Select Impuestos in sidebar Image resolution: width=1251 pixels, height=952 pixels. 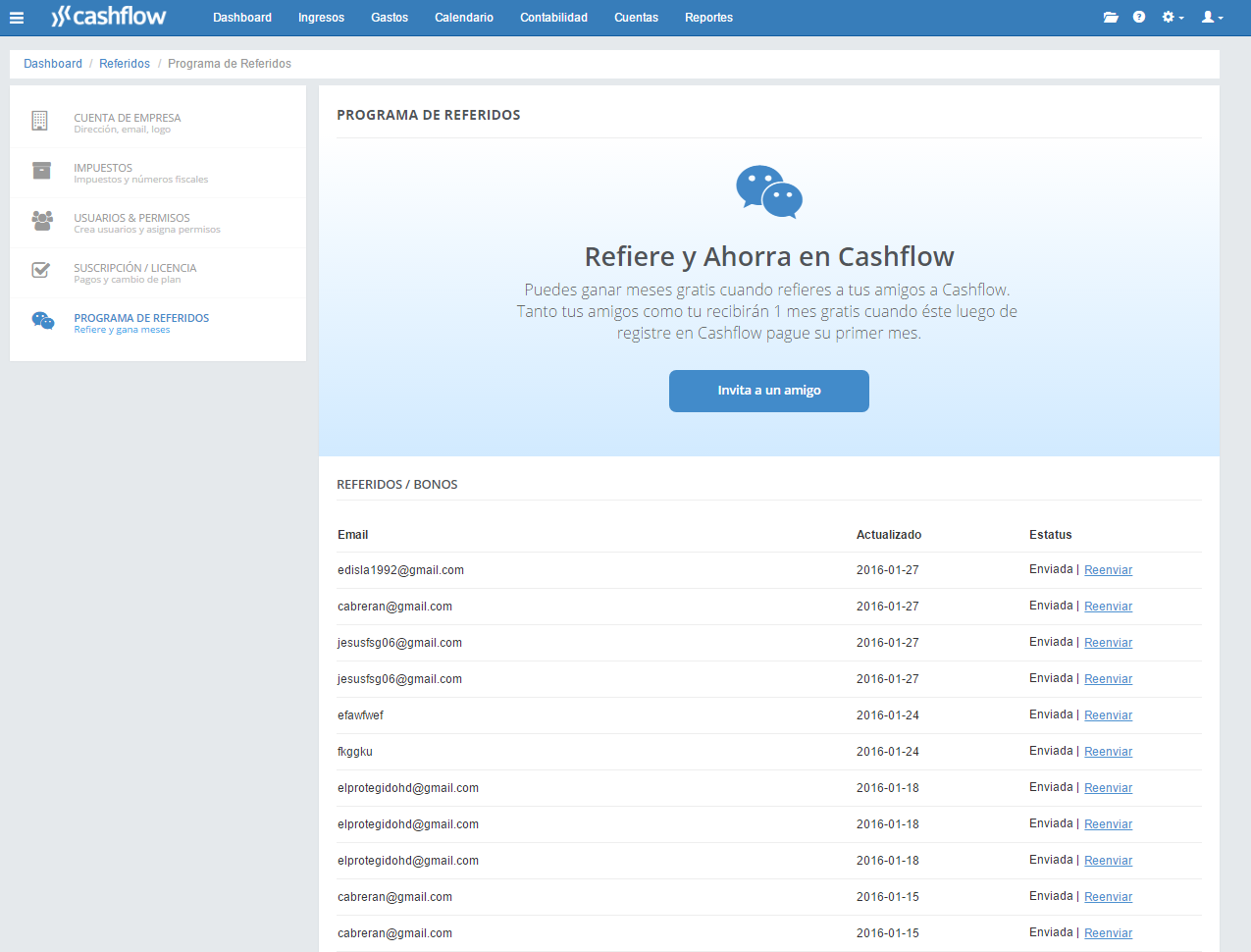click(x=158, y=173)
